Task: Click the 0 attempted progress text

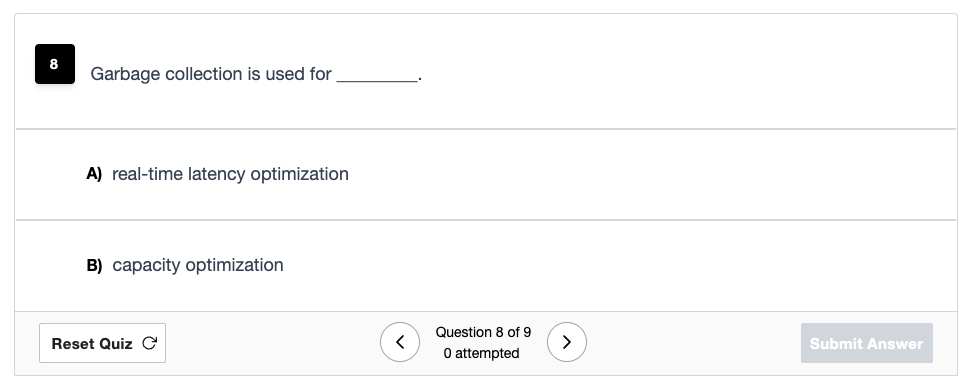Action: tap(482, 353)
